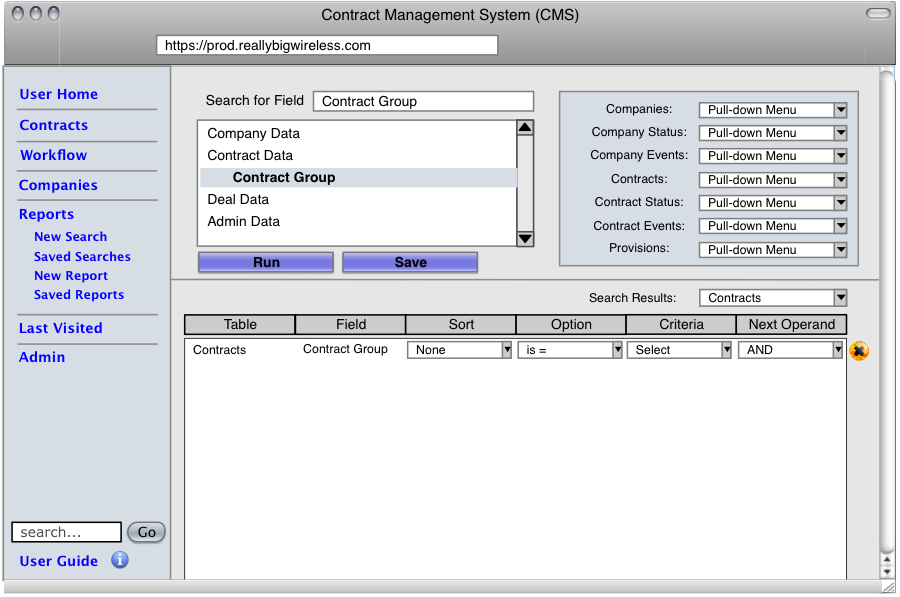Open the Next Operand AND dropdown
900x597 pixels.
[x=791, y=350]
